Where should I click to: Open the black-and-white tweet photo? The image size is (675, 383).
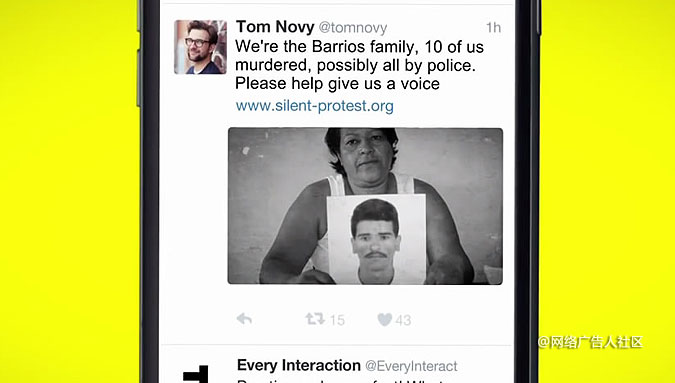point(365,206)
